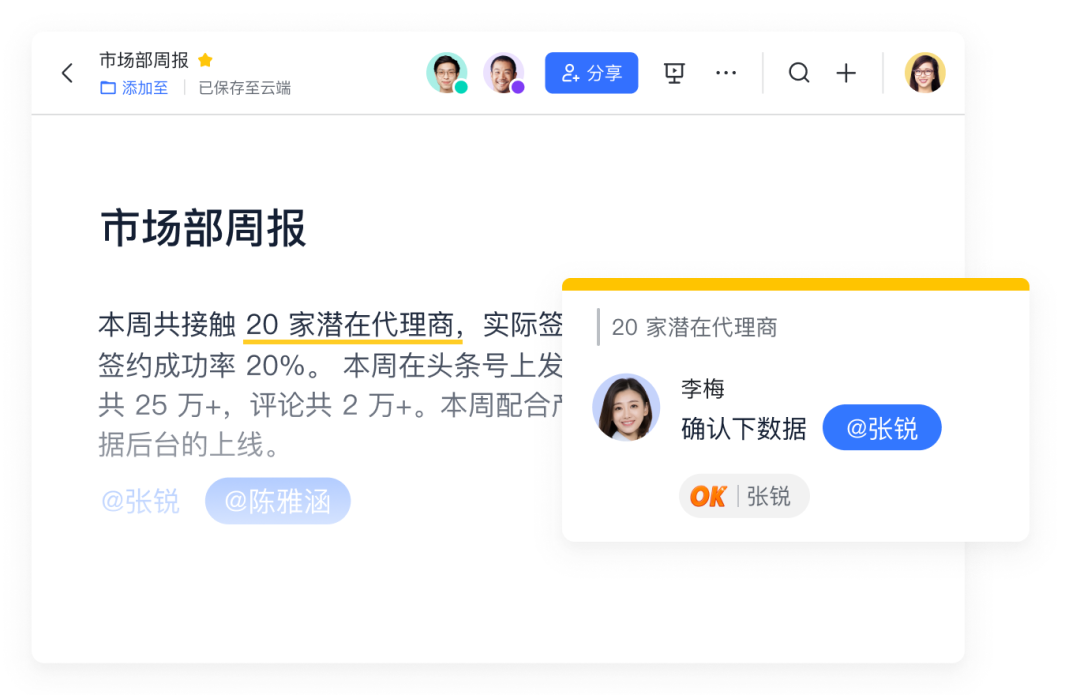This screenshot has width=1080, height=695.
Task: Open search with magnifier icon
Action: coord(799,72)
